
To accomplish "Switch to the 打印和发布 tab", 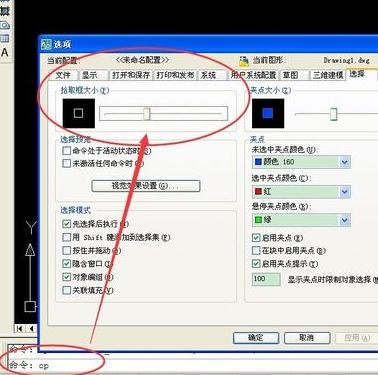I will 175,75.
